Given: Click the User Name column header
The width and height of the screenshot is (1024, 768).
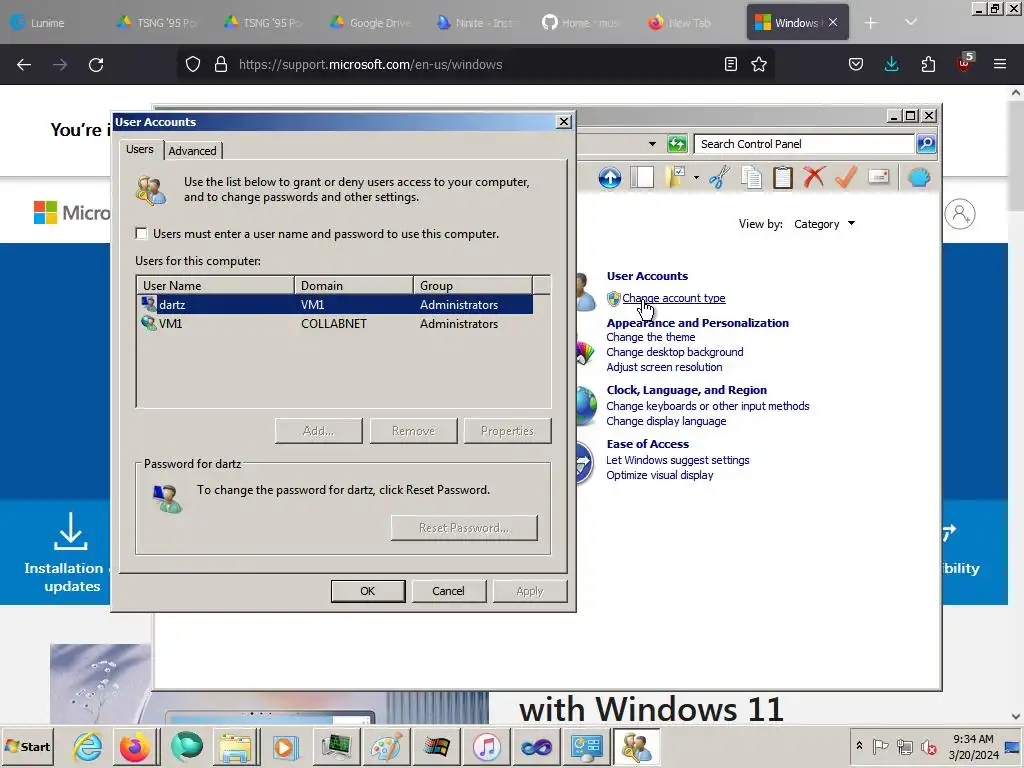Looking at the screenshot, I should click(215, 285).
